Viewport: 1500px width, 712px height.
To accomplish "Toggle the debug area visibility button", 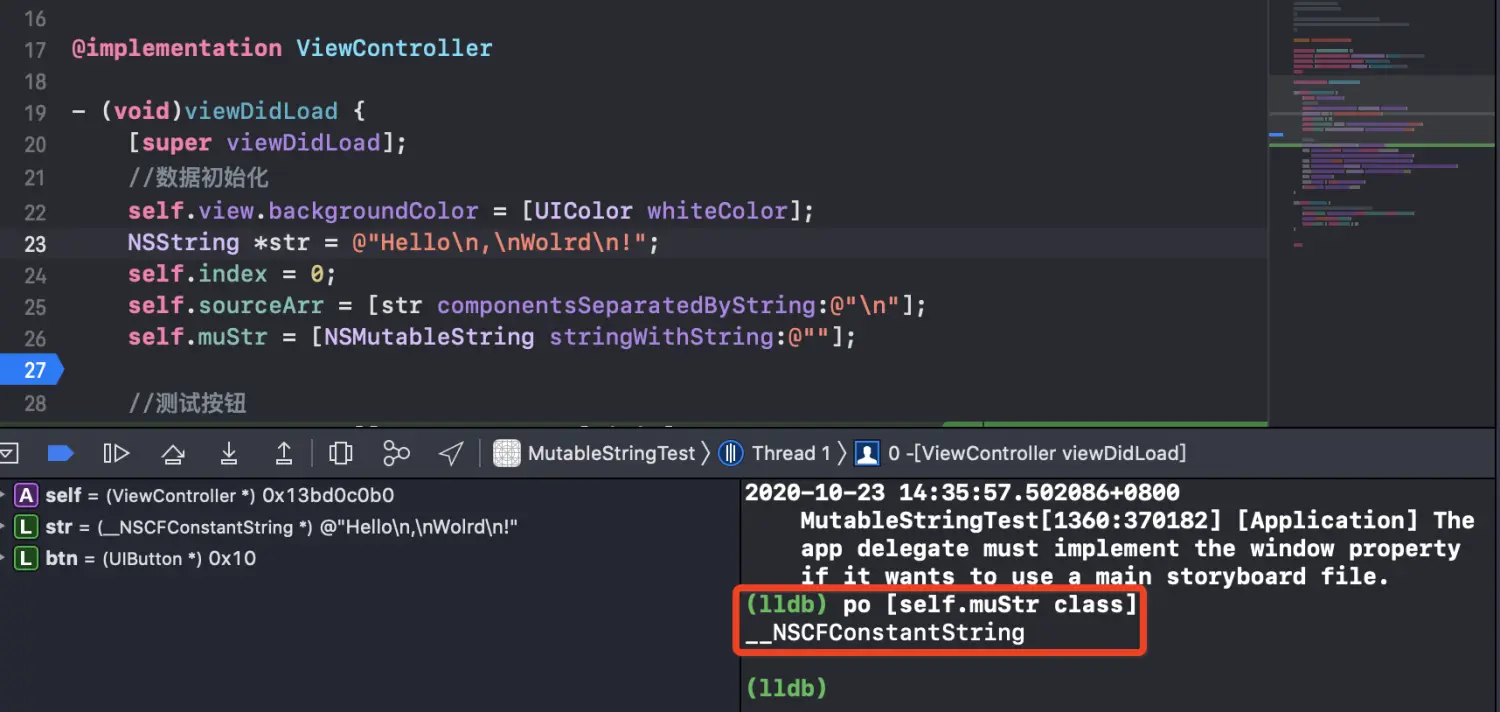I will pyautogui.click(x=8, y=454).
